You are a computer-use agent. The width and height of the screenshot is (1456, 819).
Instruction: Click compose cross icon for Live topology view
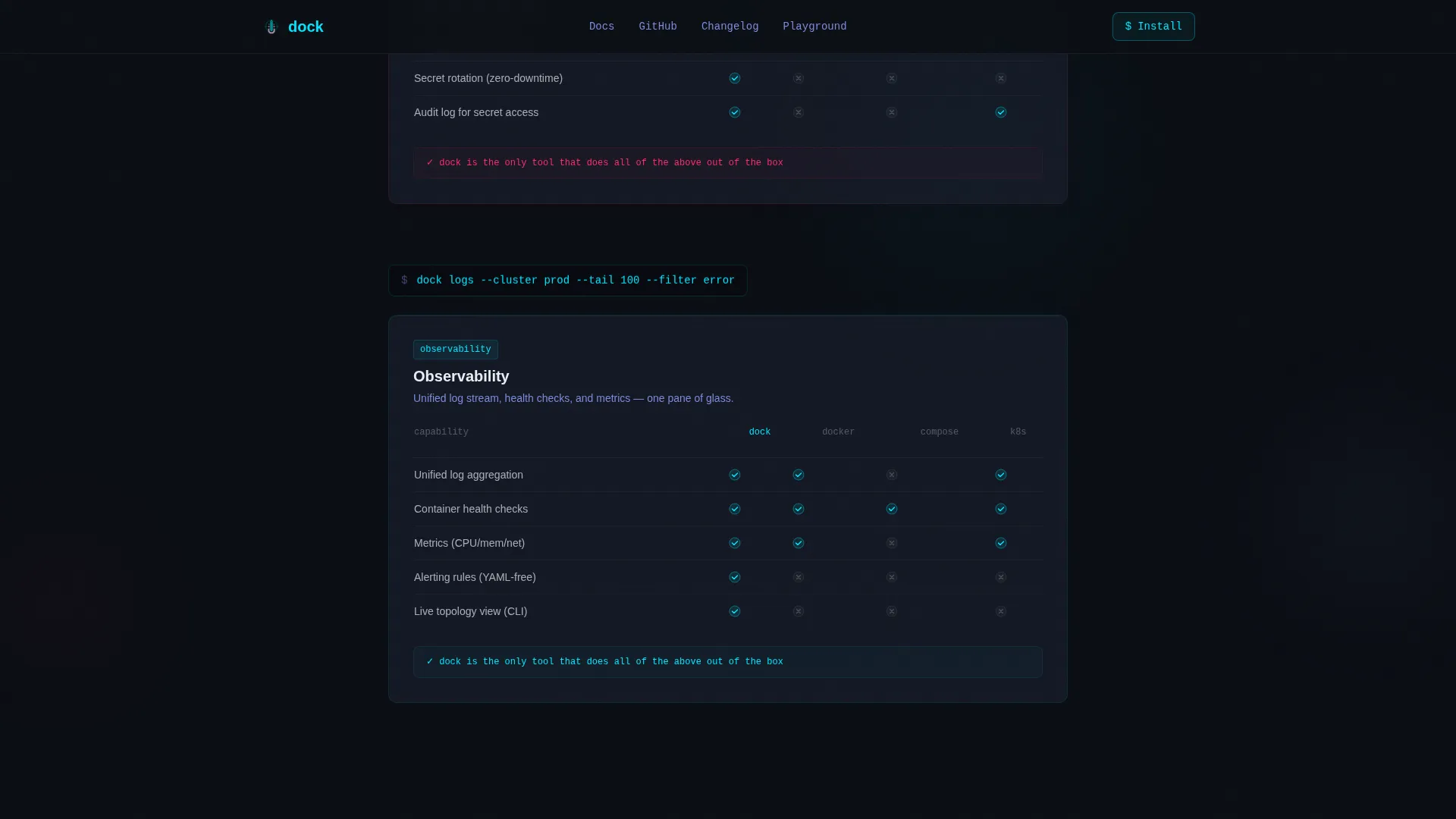[892, 611]
